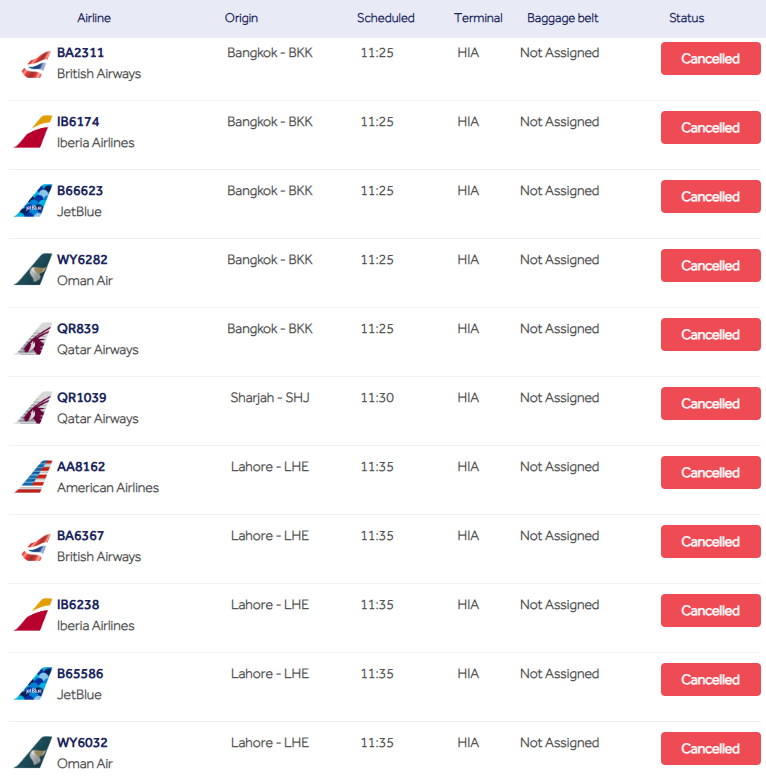Click Cancelled button for AA8162

(x=710, y=473)
